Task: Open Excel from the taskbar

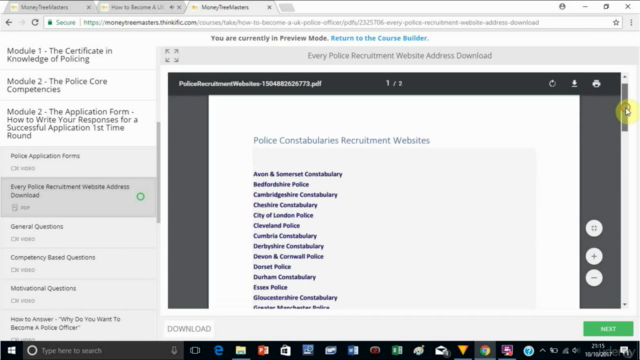Action: (397, 350)
